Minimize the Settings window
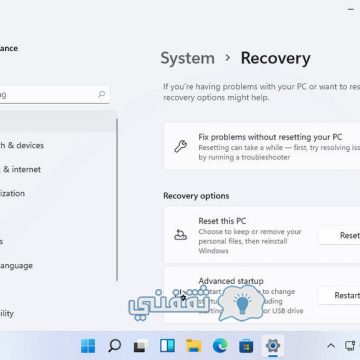This screenshot has width=360, height=360. click(351, 9)
